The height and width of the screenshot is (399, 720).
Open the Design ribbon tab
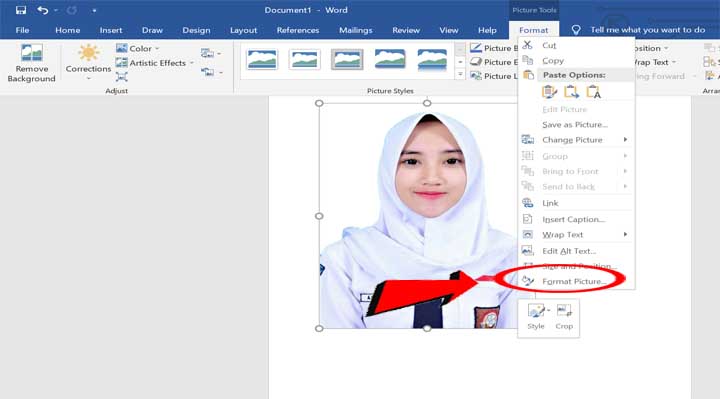tap(196, 30)
